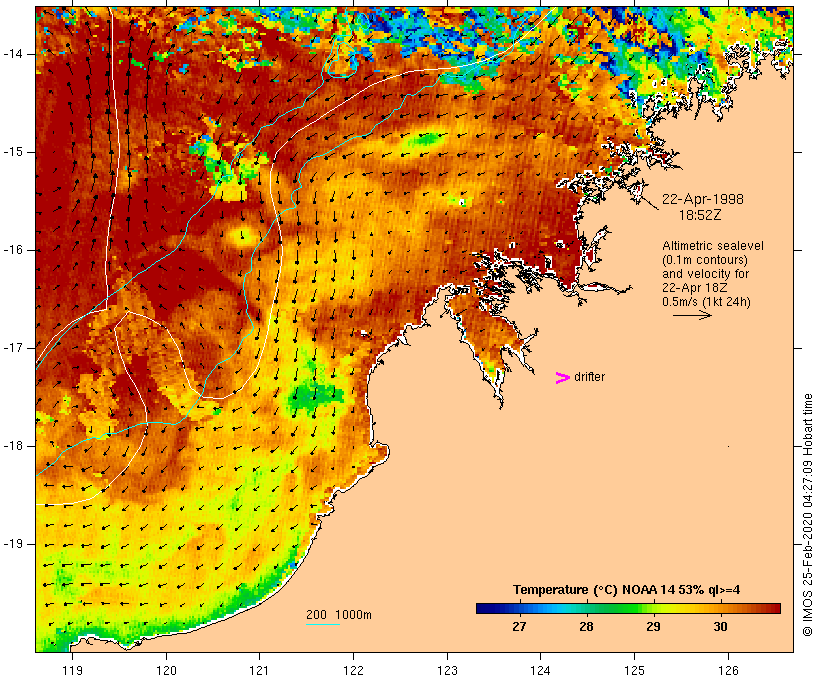820x680 pixels.
Task: Click the longitude axis label '124'
Action: 540,670
